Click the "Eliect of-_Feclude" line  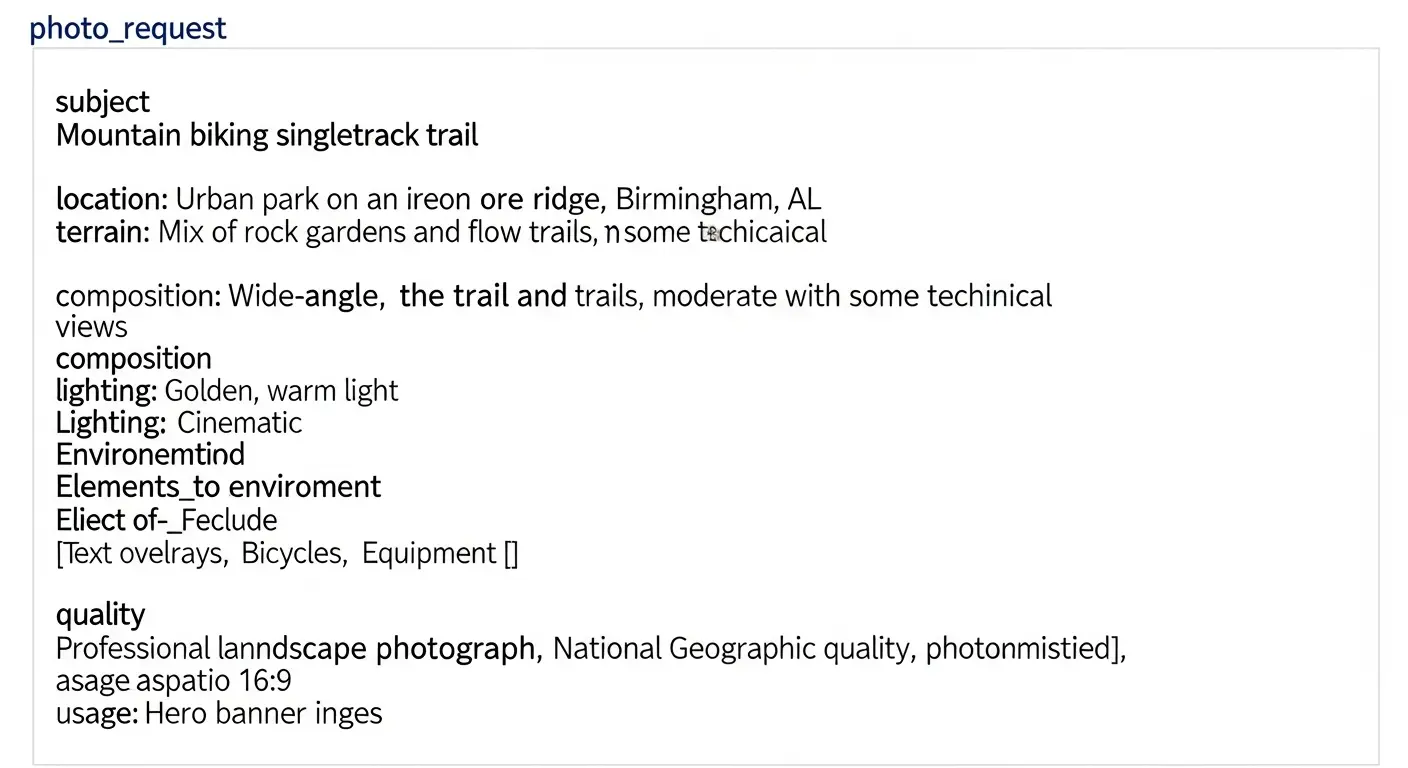[x=166, y=520]
